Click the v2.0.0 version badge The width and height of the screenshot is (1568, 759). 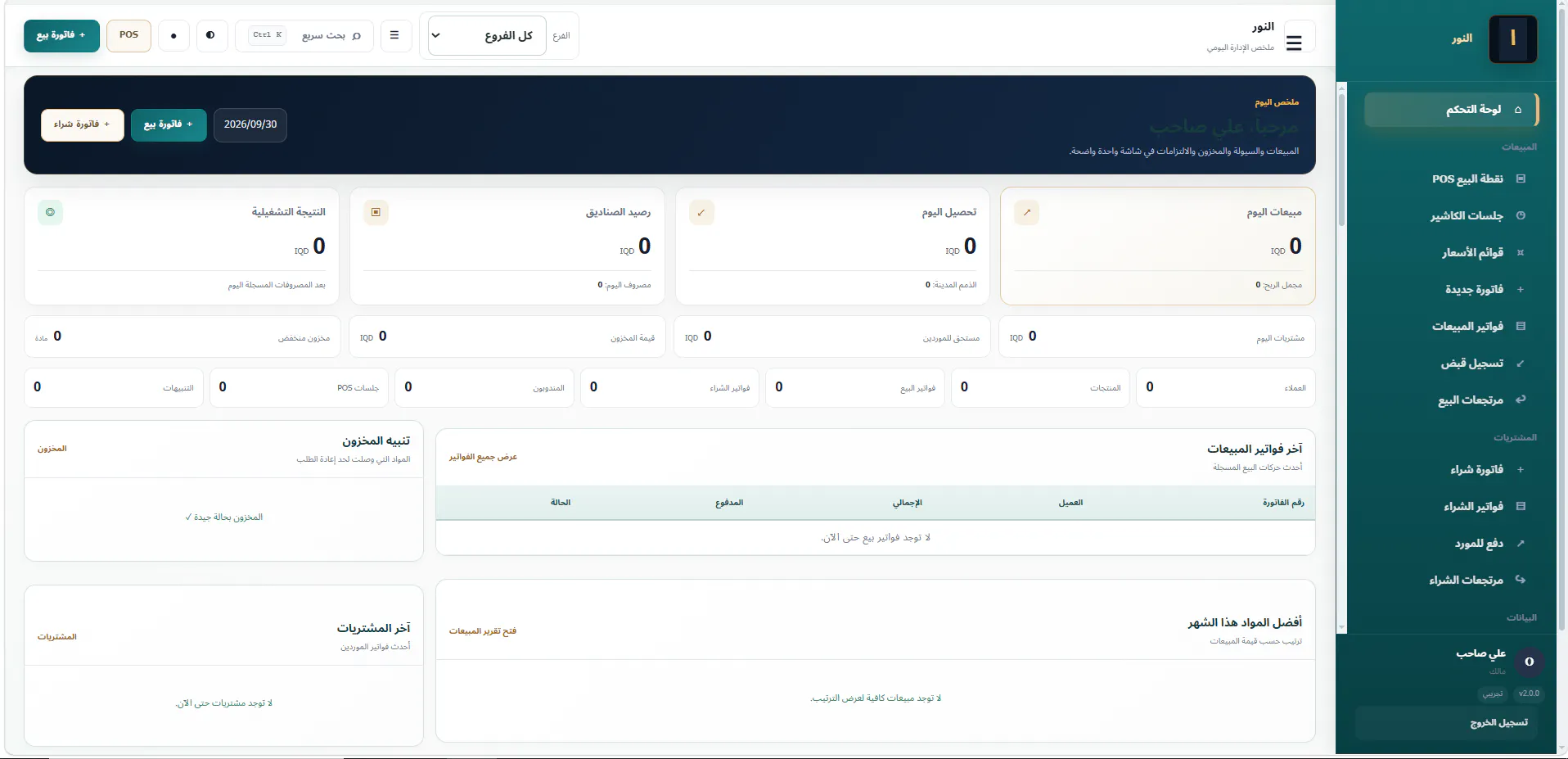coord(1529,693)
